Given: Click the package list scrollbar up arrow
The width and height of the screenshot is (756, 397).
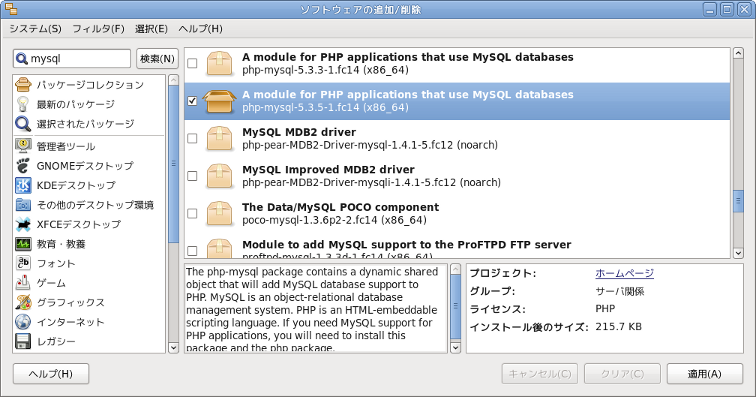Looking at the screenshot, I should coord(738,53).
